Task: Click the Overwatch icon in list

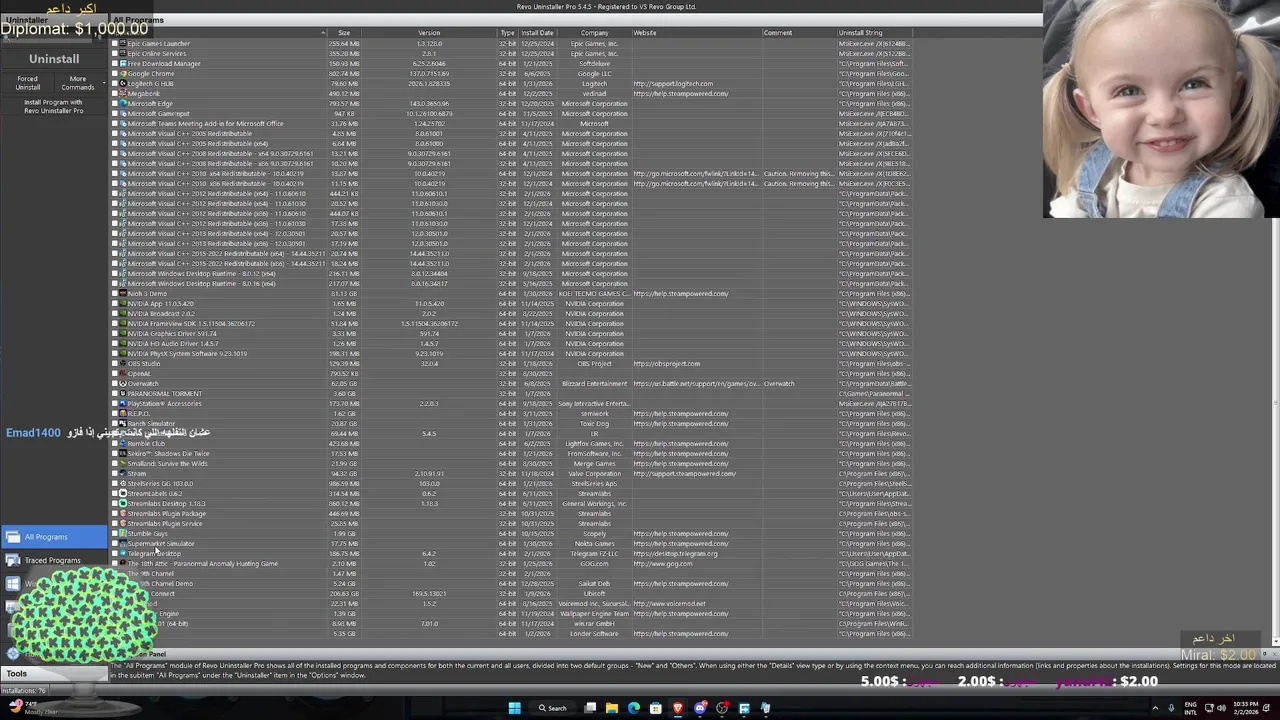Action: pyautogui.click(x=123, y=384)
